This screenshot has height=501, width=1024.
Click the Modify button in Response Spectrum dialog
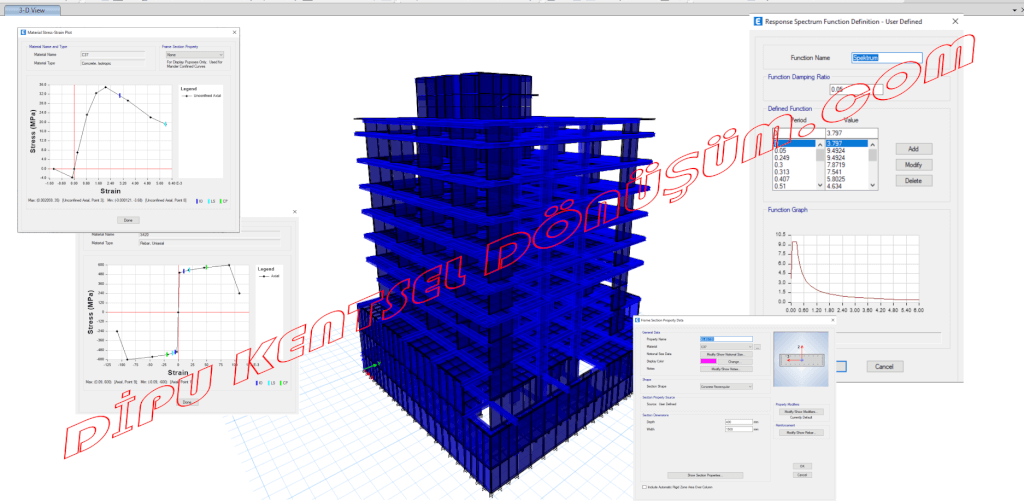(x=914, y=165)
